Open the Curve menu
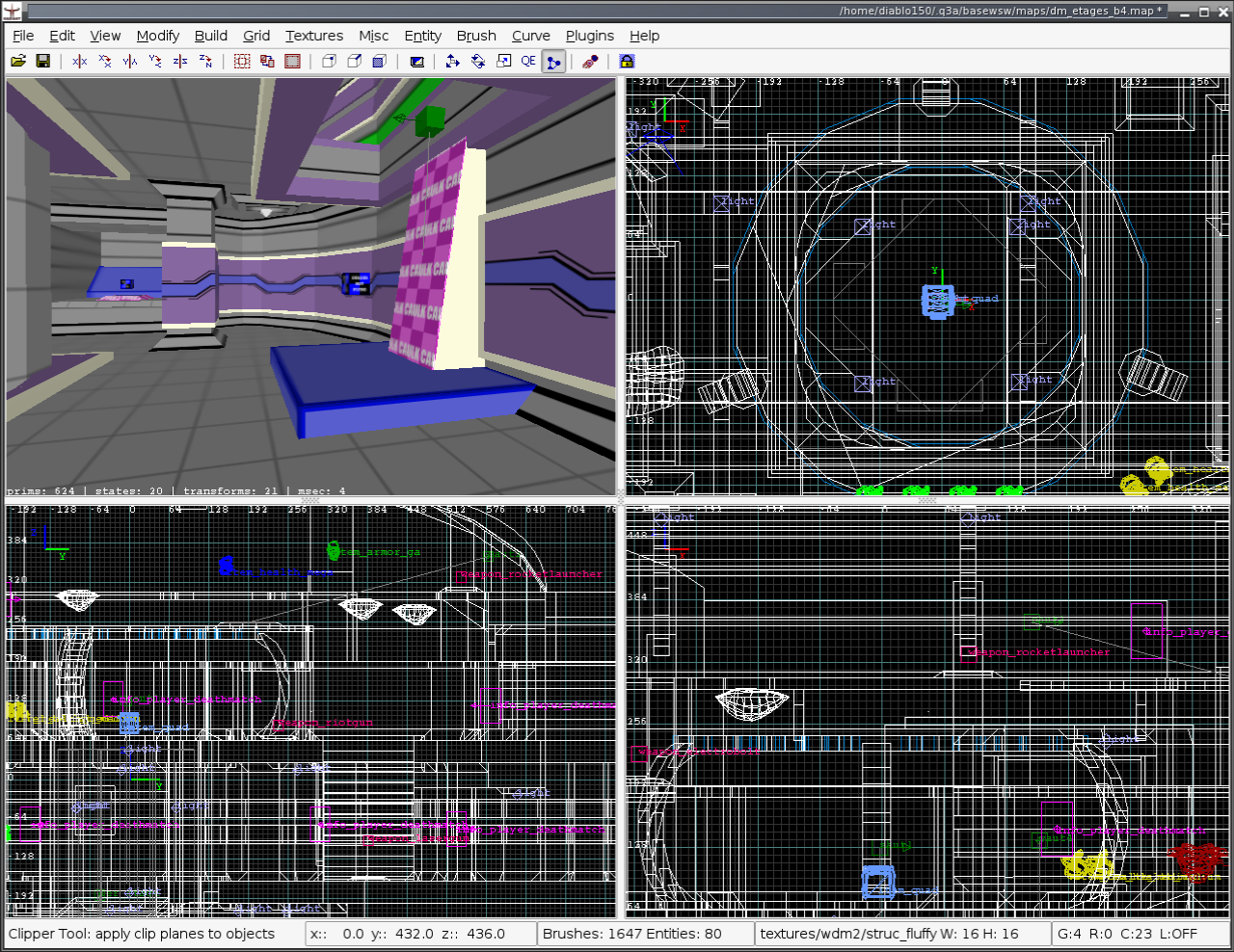 pos(531,36)
